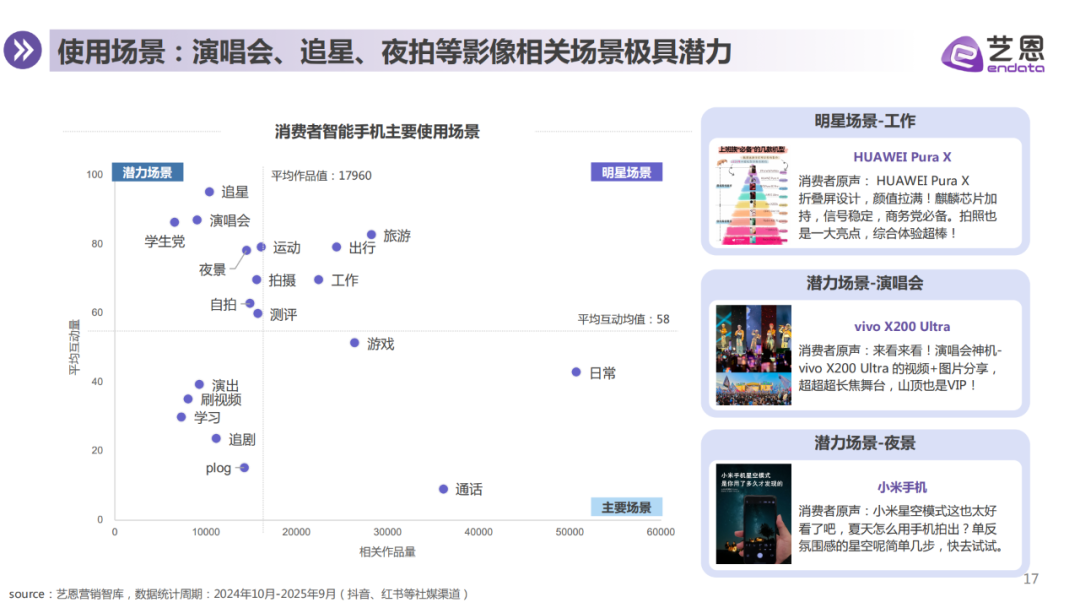Screen dimensions: 1080x608
Task: Click the vivo X200 Ultra heading
Action: click(x=902, y=326)
